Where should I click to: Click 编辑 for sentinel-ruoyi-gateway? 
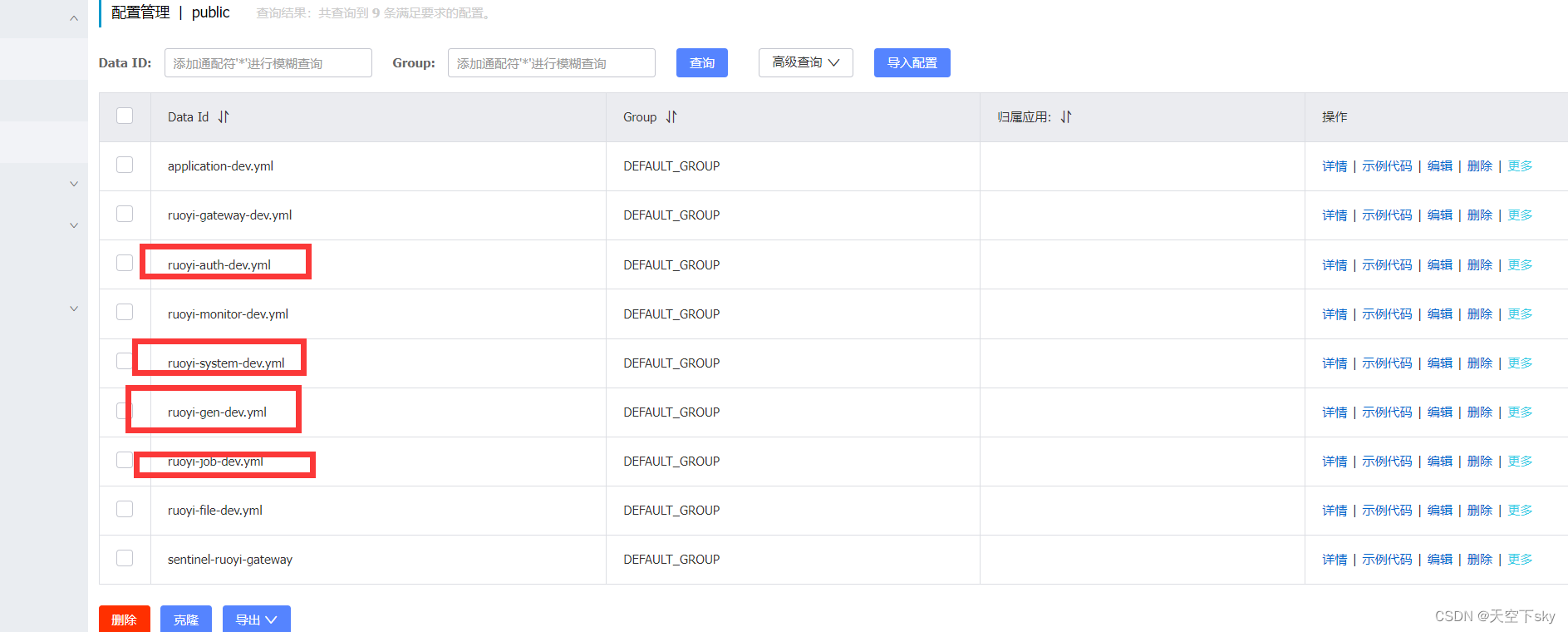pos(1440,560)
